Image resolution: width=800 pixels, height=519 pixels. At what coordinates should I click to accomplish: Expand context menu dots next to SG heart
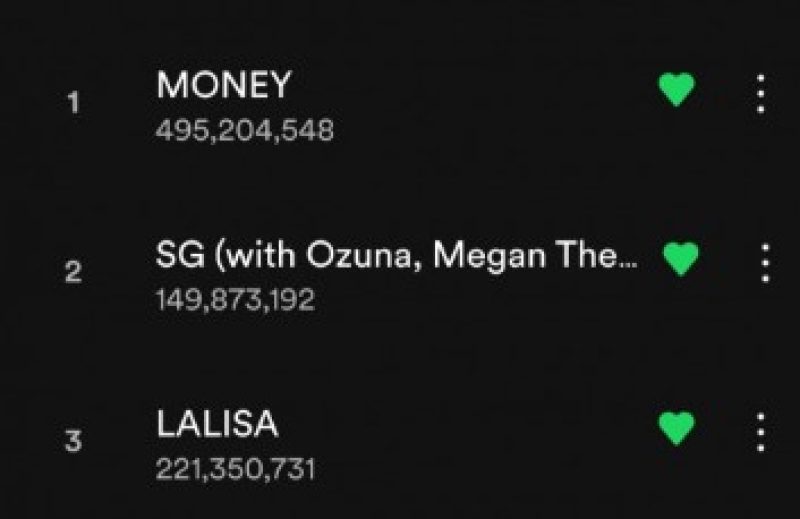(x=765, y=263)
